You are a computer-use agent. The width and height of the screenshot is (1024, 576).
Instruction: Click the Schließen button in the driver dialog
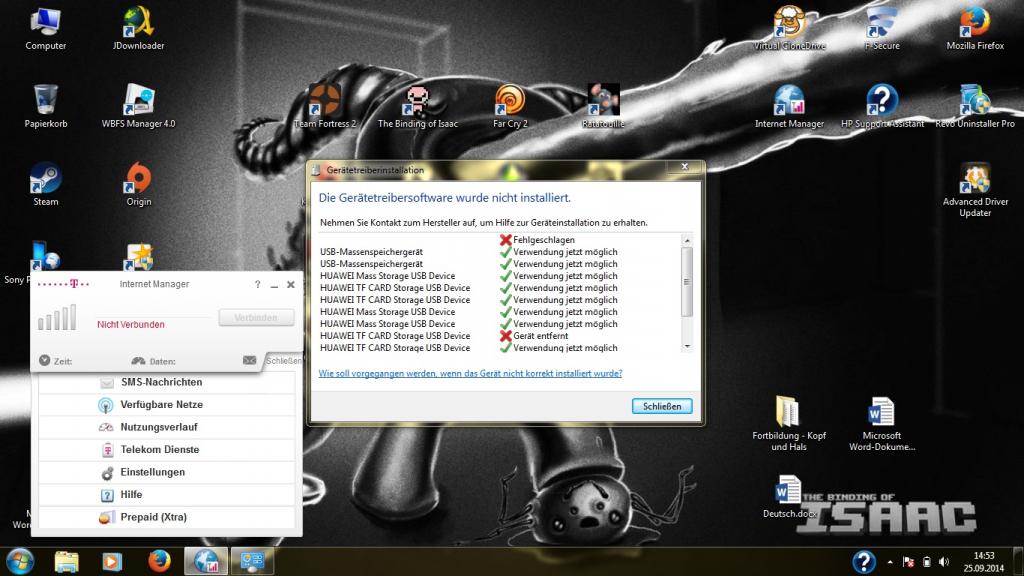click(x=662, y=406)
